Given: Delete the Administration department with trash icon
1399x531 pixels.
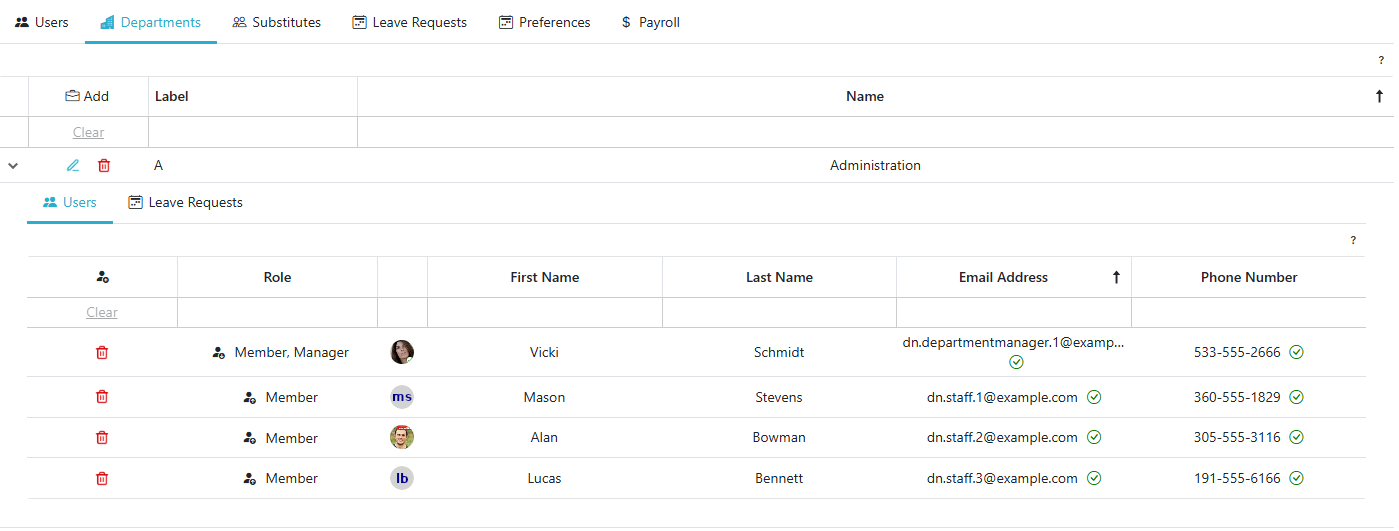Looking at the screenshot, I should tap(104, 166).
